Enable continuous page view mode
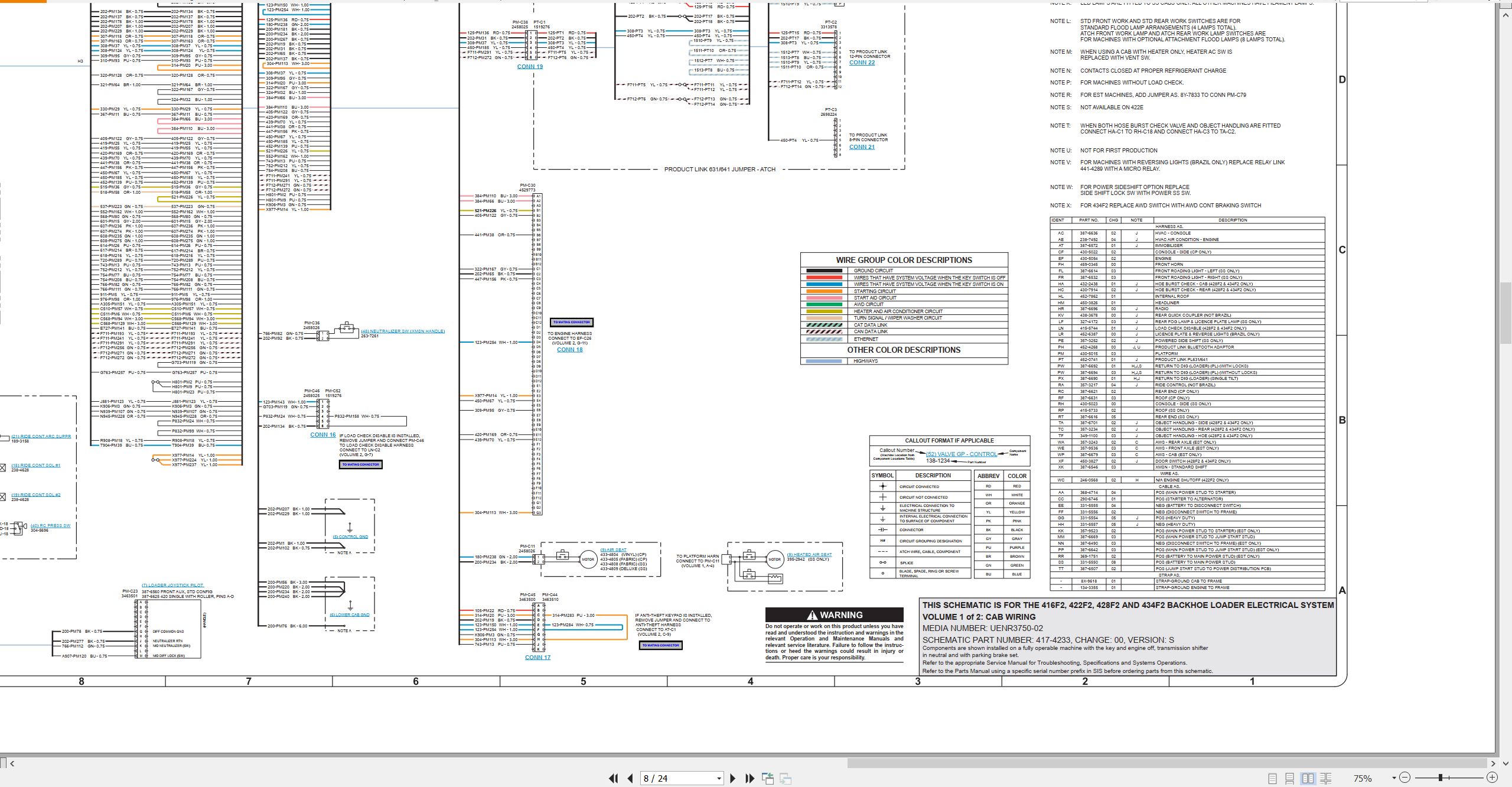Screen dimensions: 1512x787 1290,778
